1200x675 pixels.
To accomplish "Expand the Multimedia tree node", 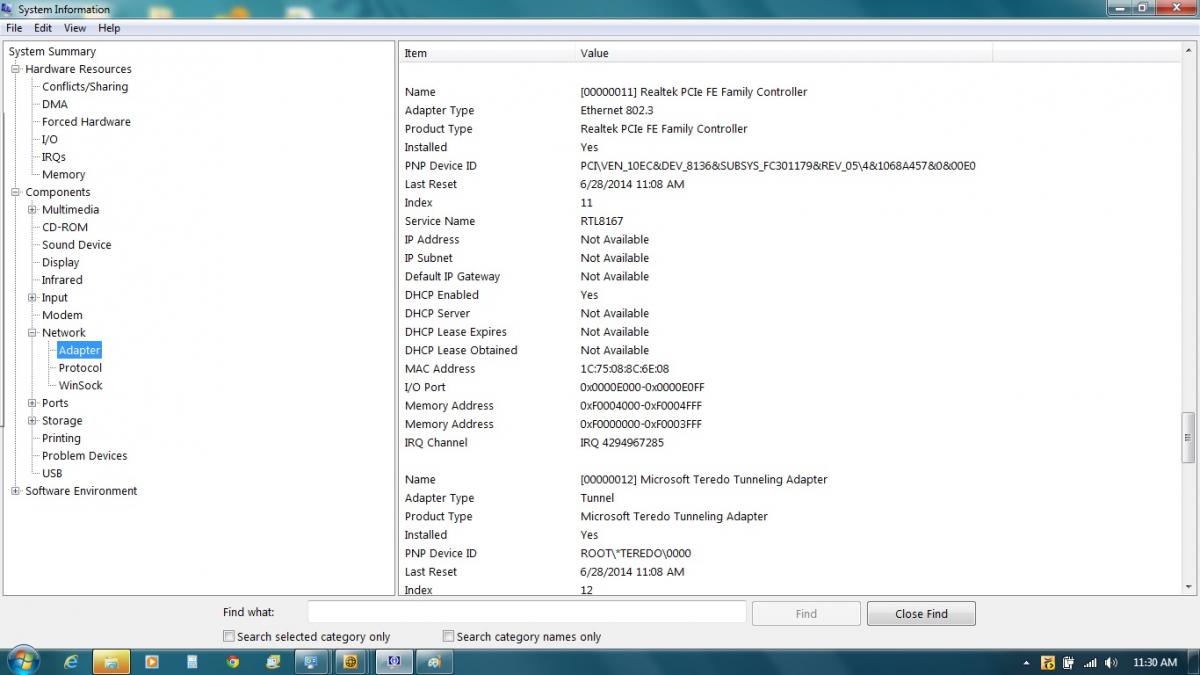I will 33,210.
